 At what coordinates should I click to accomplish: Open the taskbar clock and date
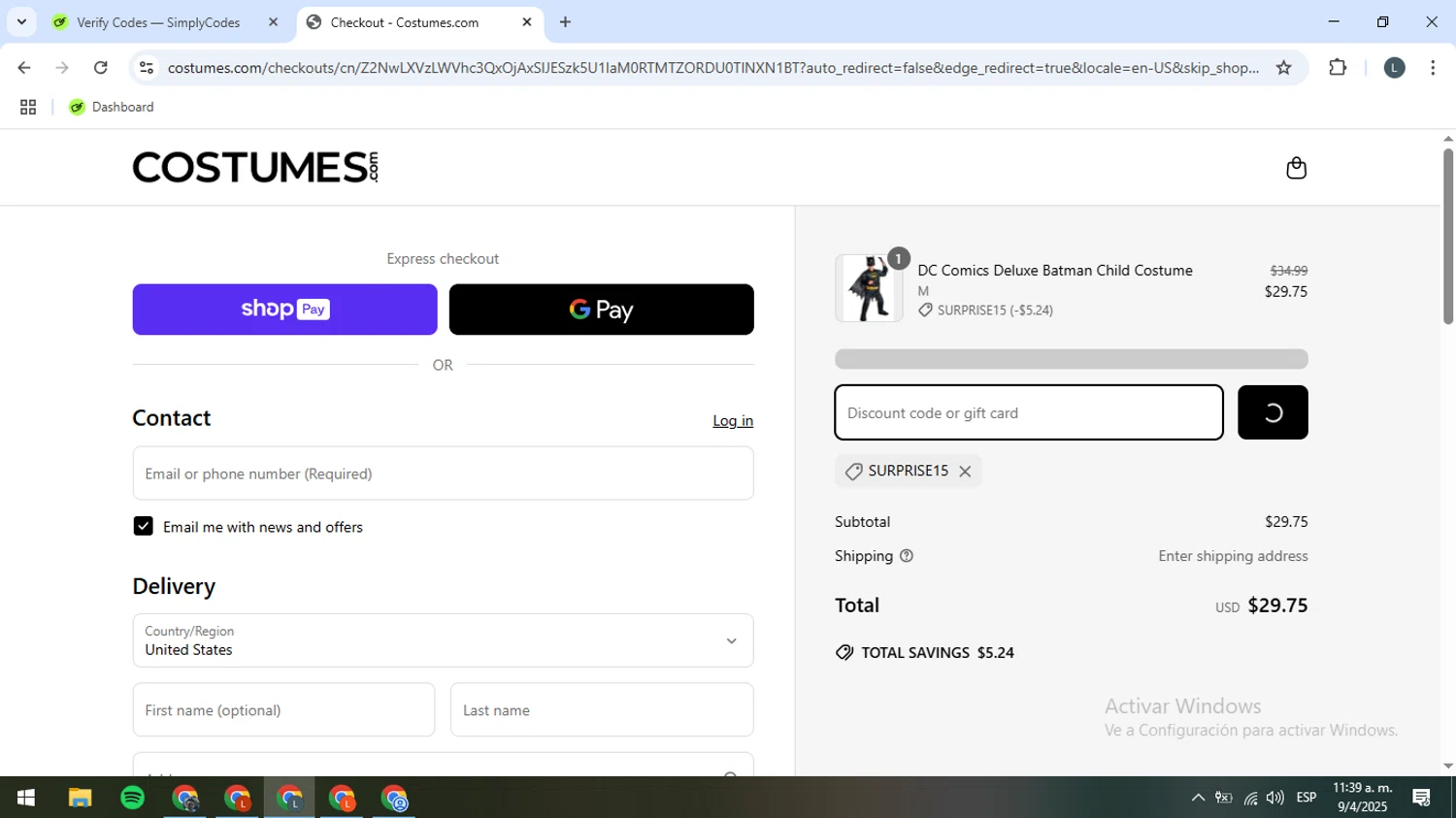pos(1362,798)
